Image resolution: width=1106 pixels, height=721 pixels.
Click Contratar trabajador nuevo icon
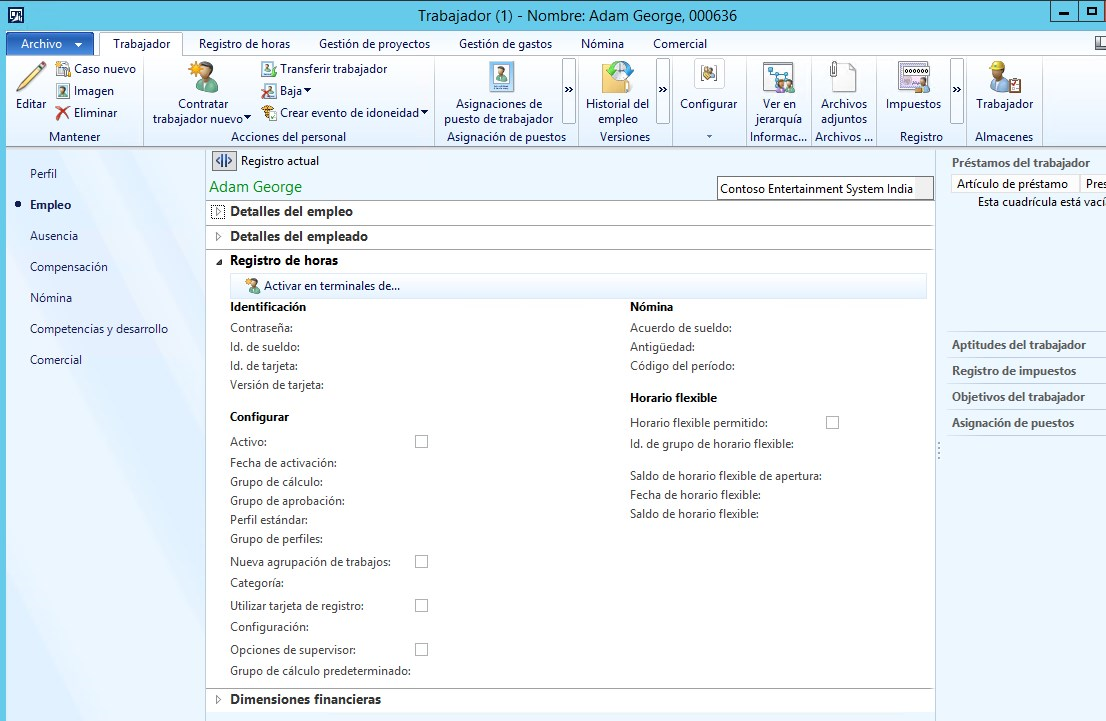pyautogui.click(x=203, y=76)
